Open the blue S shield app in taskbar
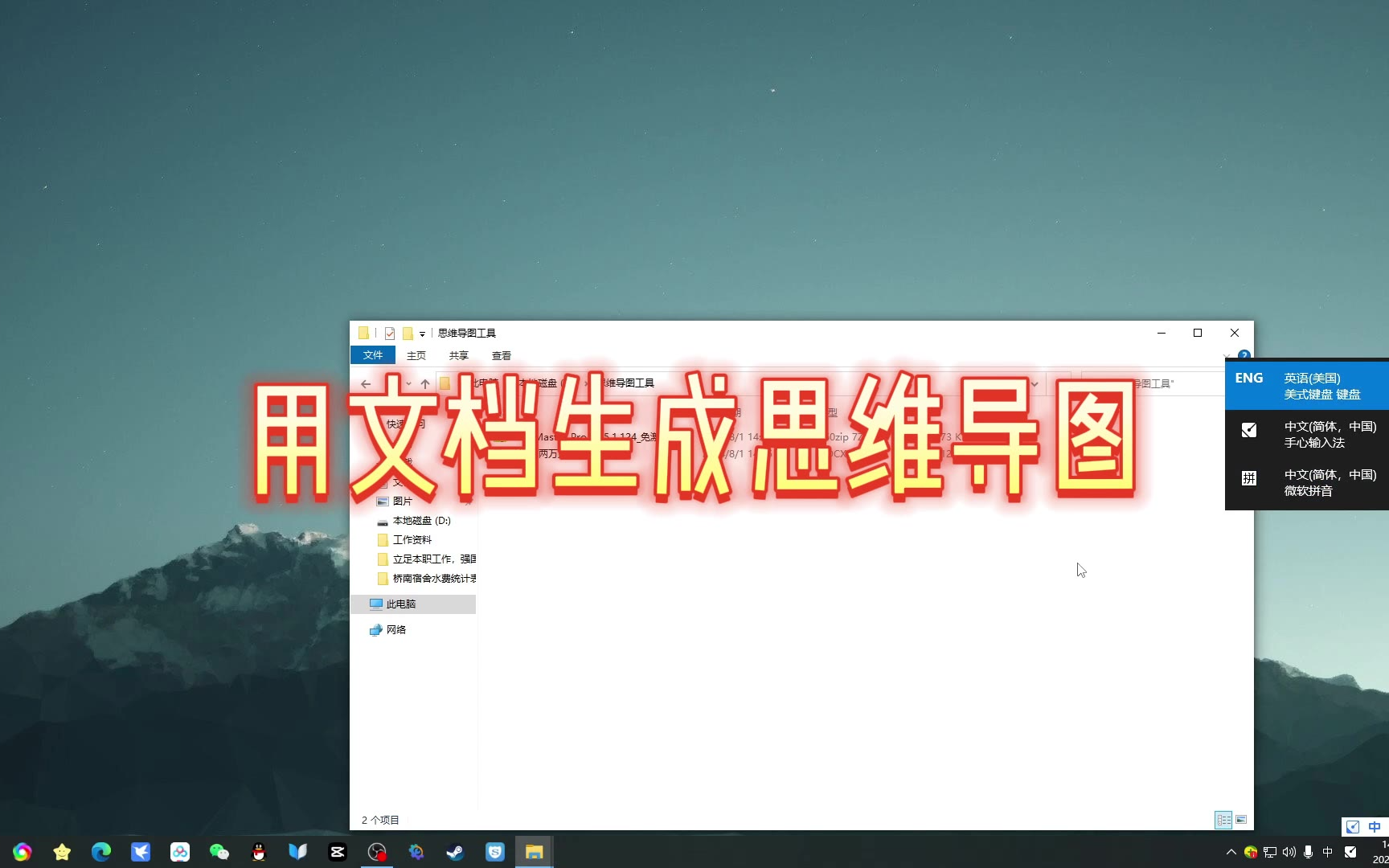Viewport: 1389px width, 868px height. click(x=495, y=852)
